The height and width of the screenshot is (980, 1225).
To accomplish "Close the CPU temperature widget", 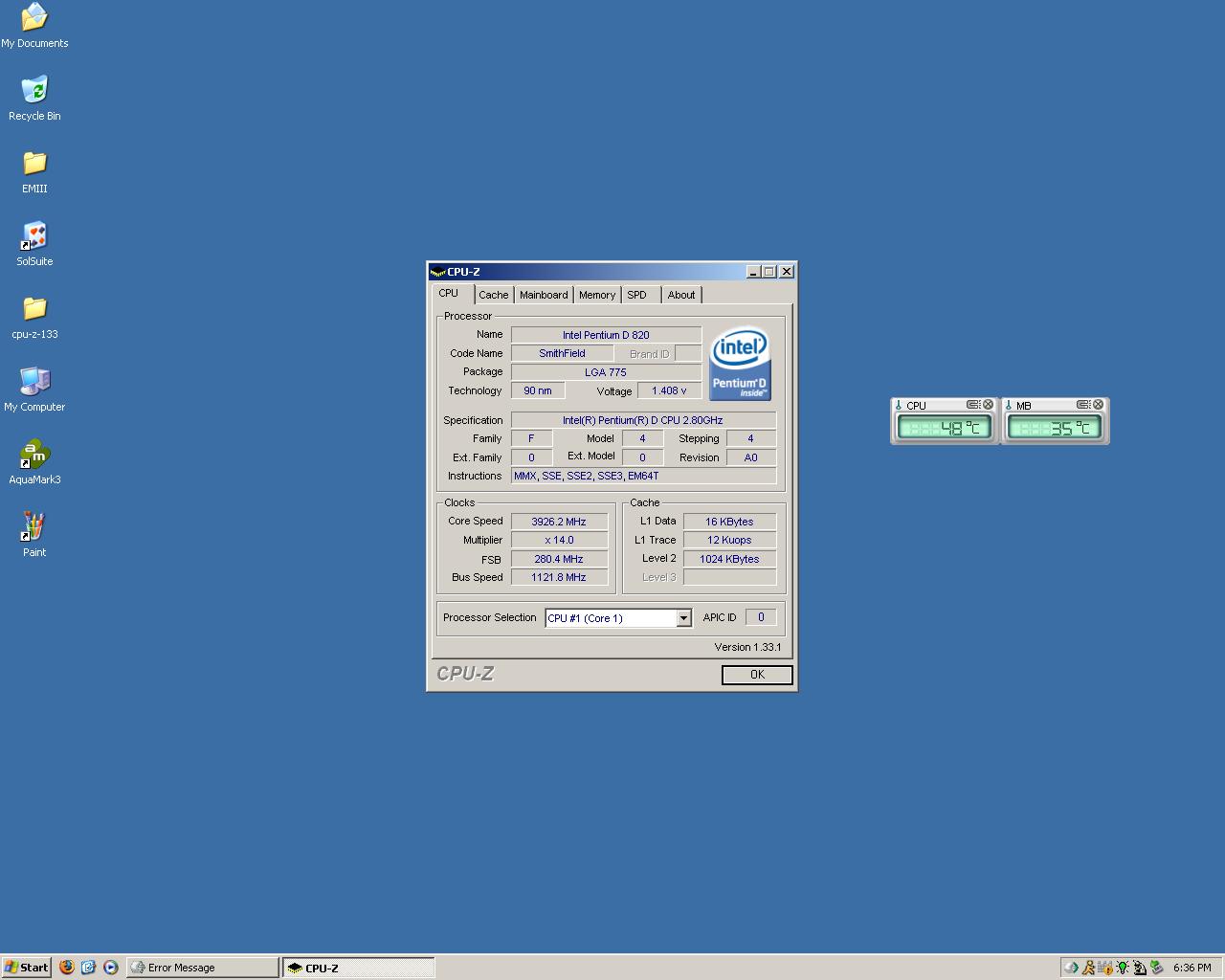I will (x=989, y=405).
